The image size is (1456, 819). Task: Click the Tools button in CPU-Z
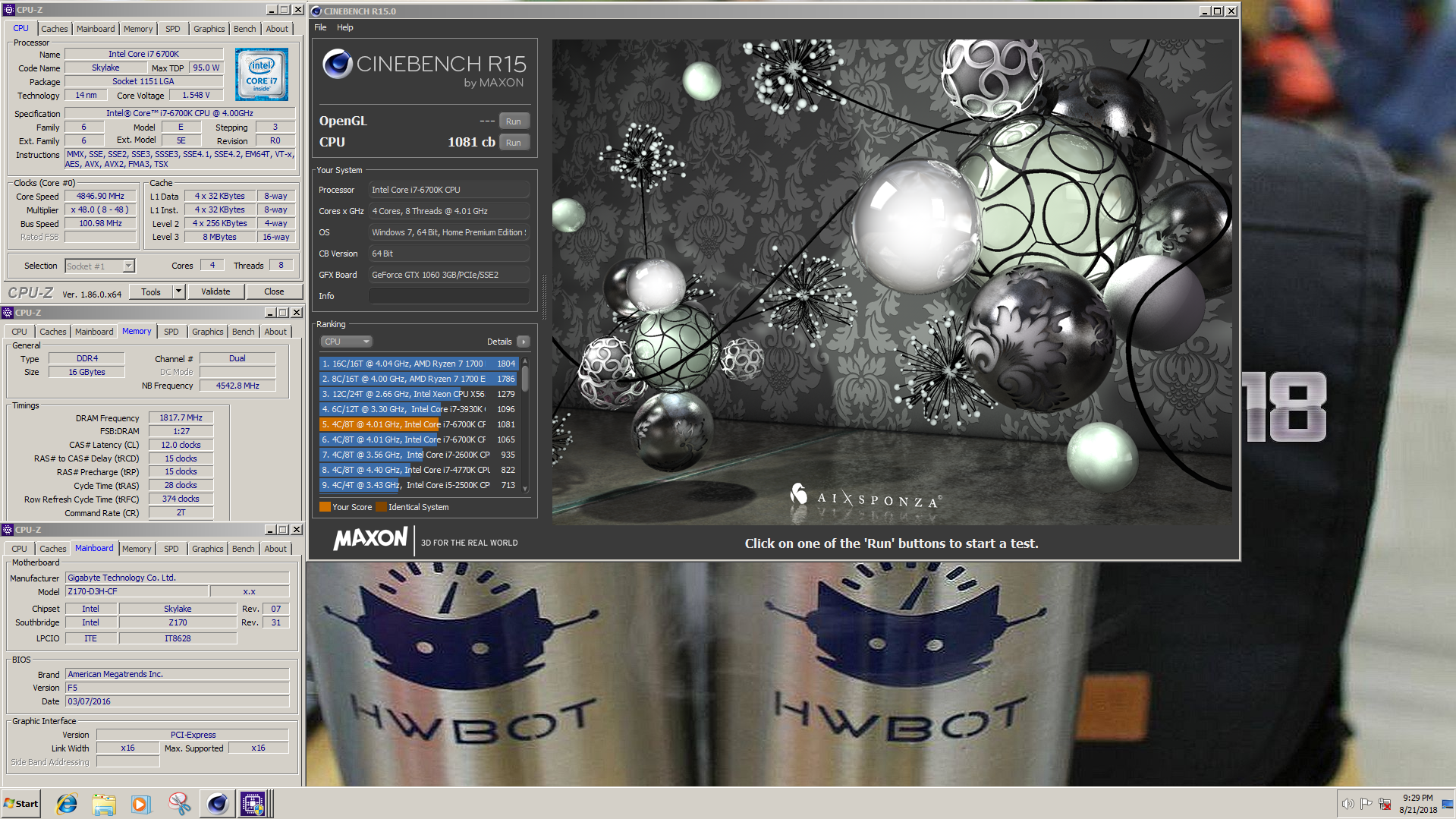coord(151,291)
